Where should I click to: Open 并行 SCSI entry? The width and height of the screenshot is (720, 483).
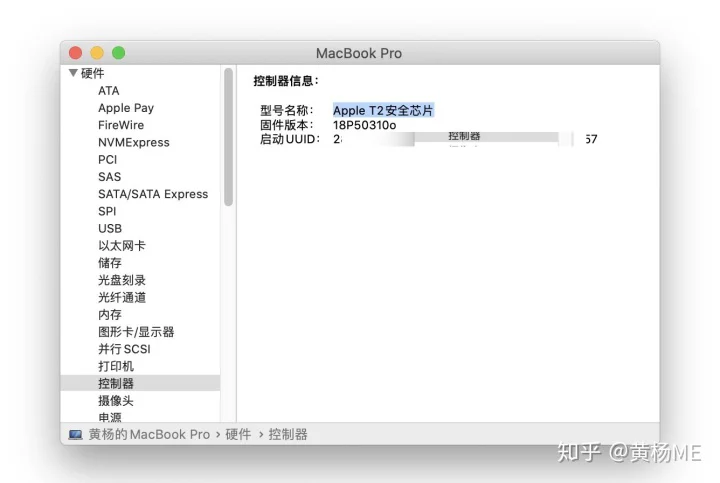(124, 349)
